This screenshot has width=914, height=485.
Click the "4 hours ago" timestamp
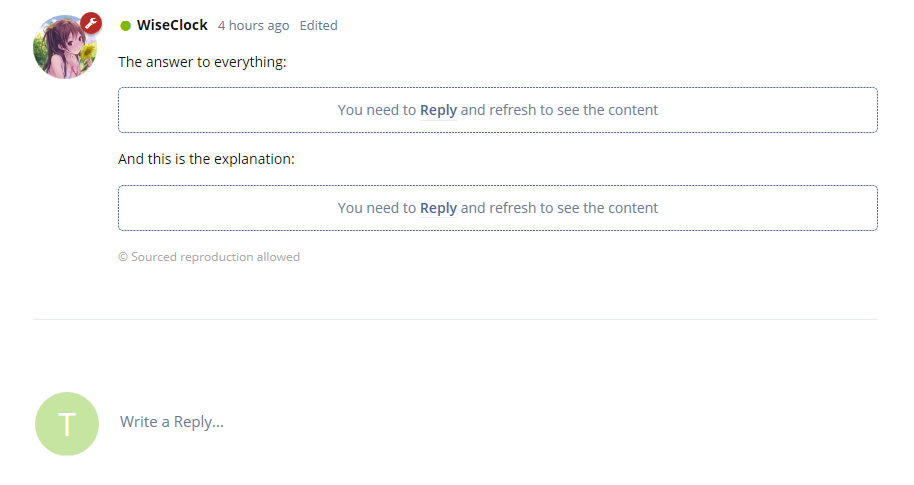coord(254,26)
